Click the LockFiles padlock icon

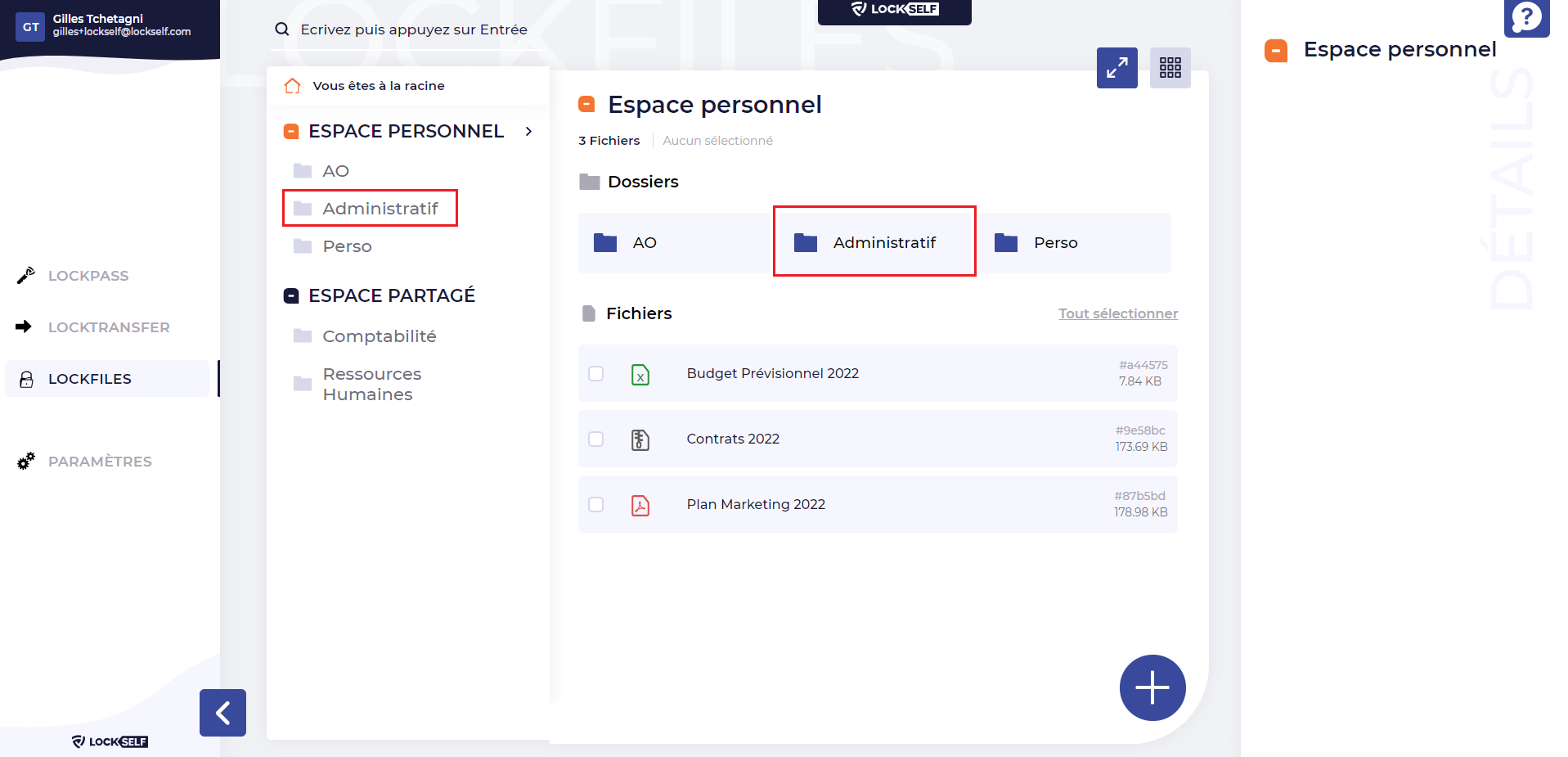tap(26, 379)
